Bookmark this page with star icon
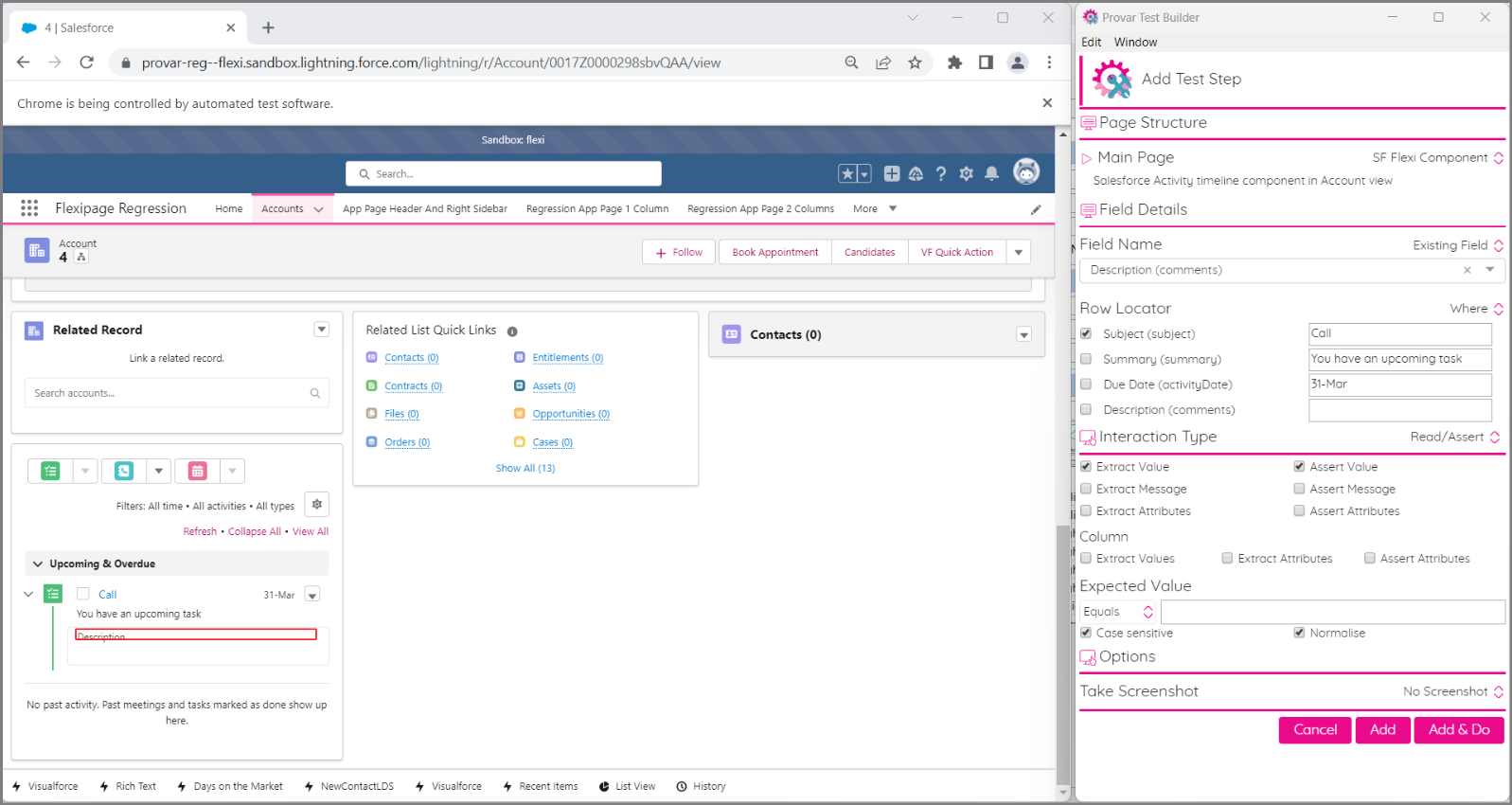The image size is (1512, 805). click(x=915, y=63)
